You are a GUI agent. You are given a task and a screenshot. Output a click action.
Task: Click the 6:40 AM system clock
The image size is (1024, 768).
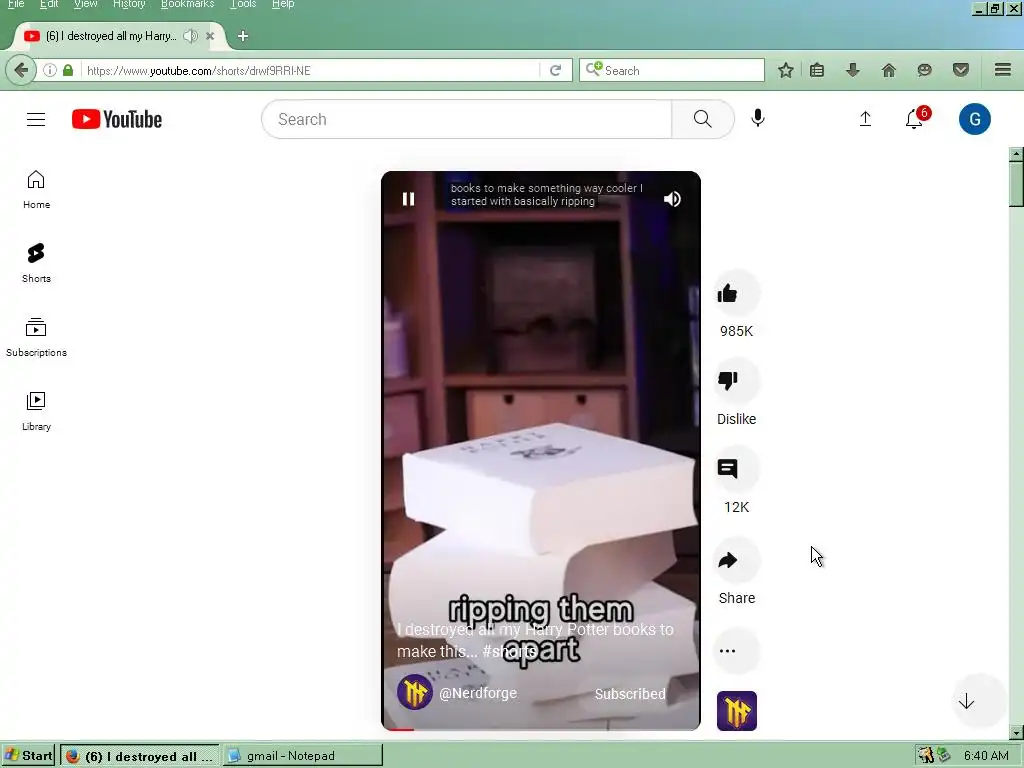pos(986,756)
